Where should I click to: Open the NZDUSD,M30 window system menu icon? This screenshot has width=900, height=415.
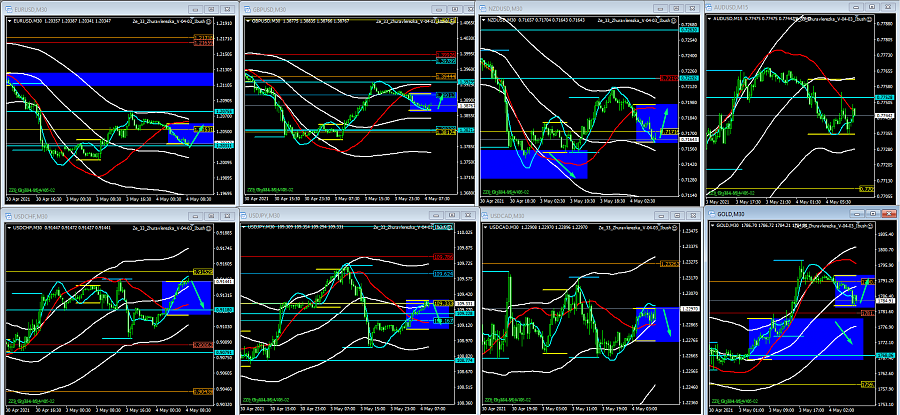coord(483,8)
